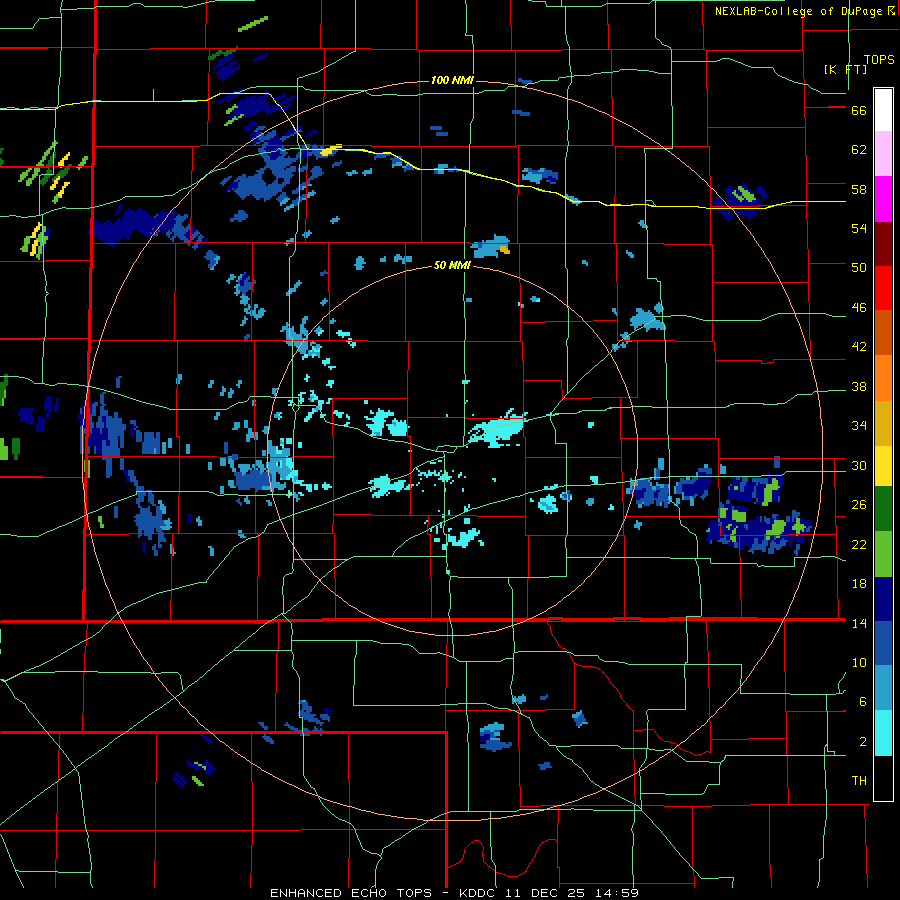Pick the bright red legend swatch
The image size is (900, 900).
click(x=883, y=288)
